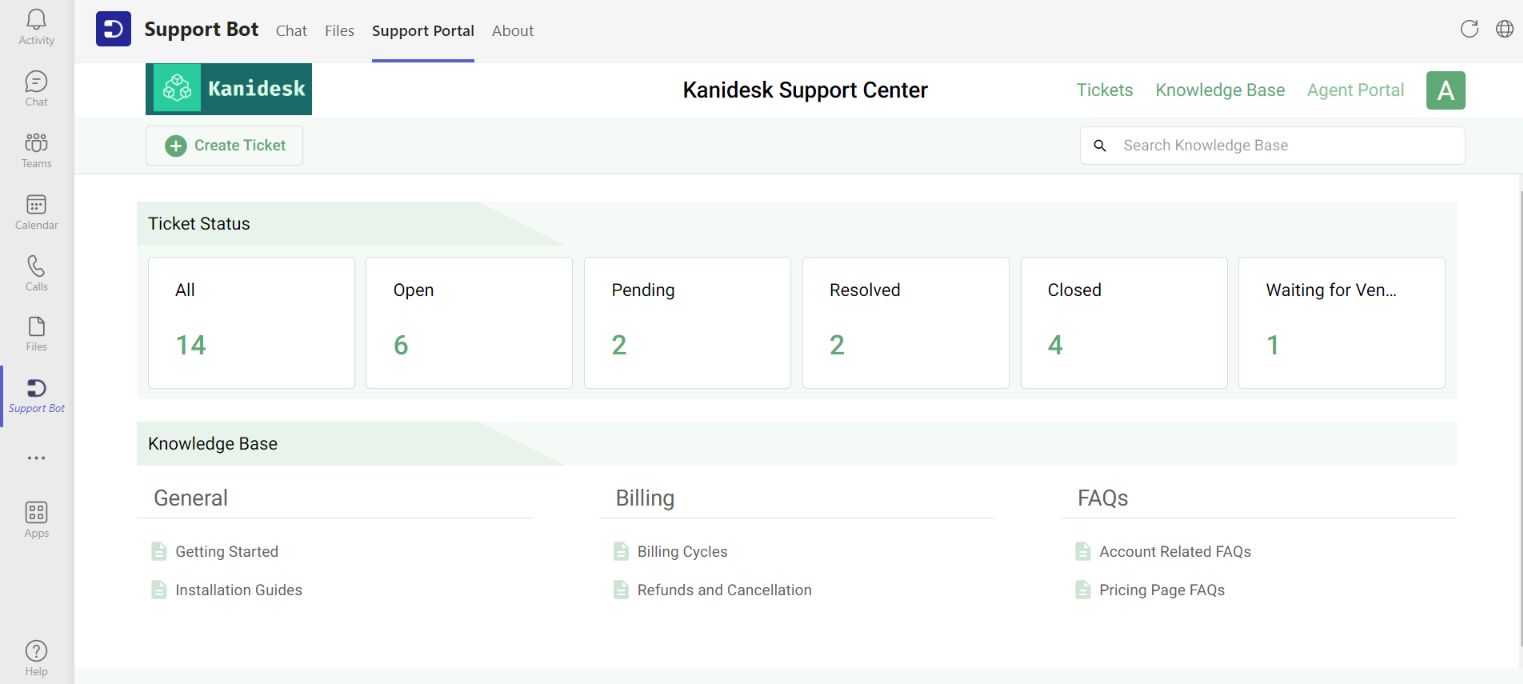This screenshot has height=684, width=1523.
Task: Refresh the Support Bot app
Action: click(1469, 29)
